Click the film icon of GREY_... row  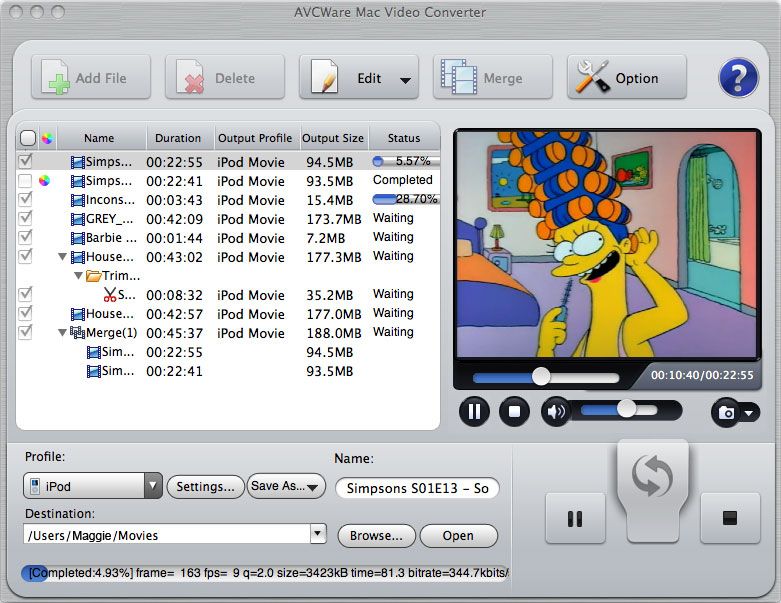pyautogui.click(x=78, y=219)
